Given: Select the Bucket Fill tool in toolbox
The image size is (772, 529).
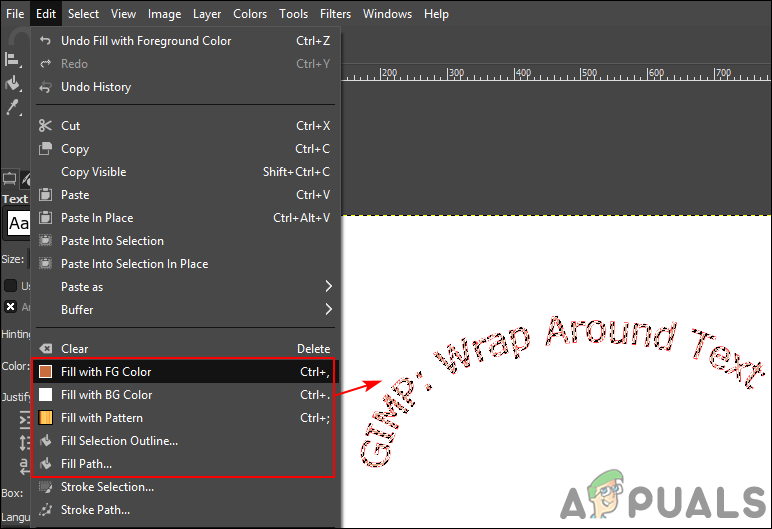Looking at the screenshot, I should click(12, 83).
